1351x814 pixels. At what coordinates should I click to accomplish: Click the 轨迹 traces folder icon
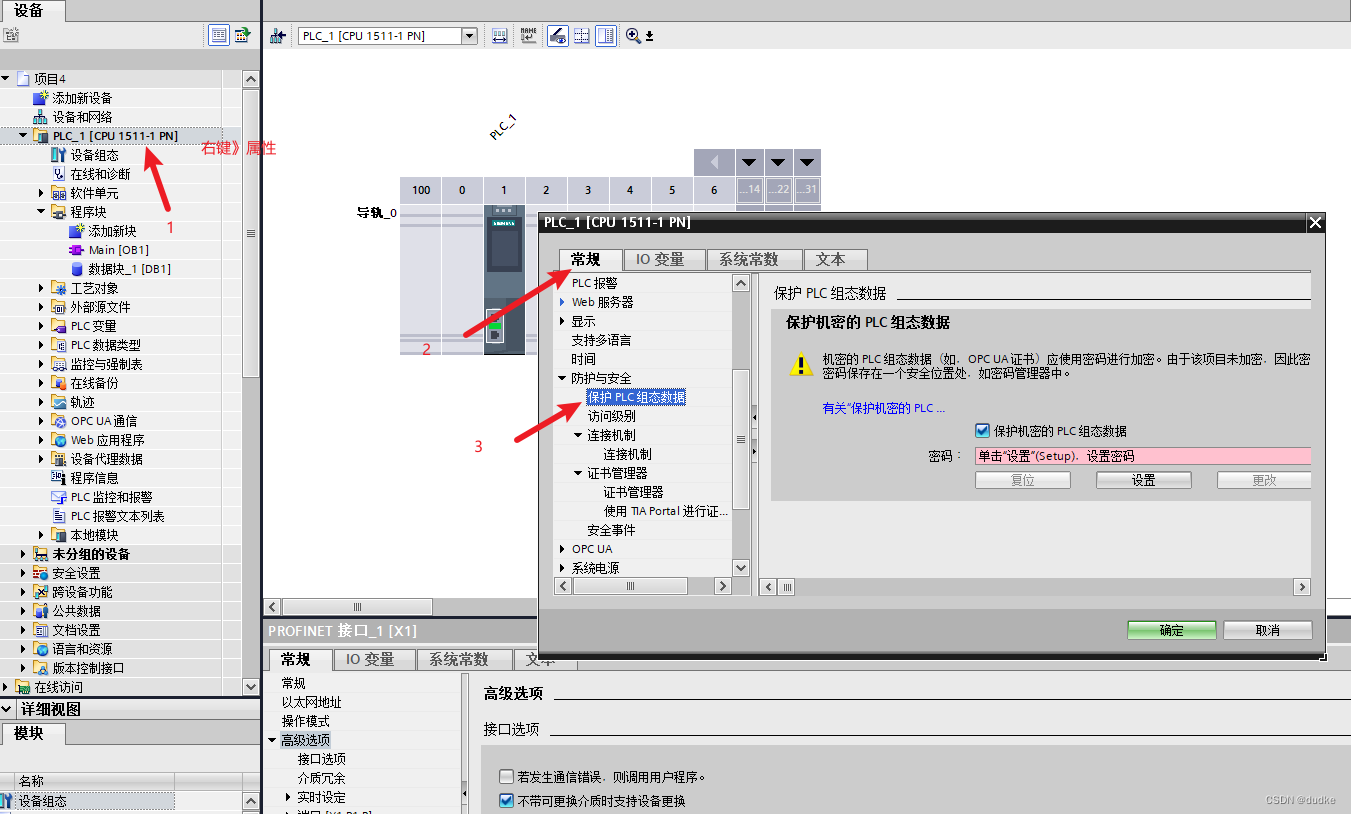59,402
